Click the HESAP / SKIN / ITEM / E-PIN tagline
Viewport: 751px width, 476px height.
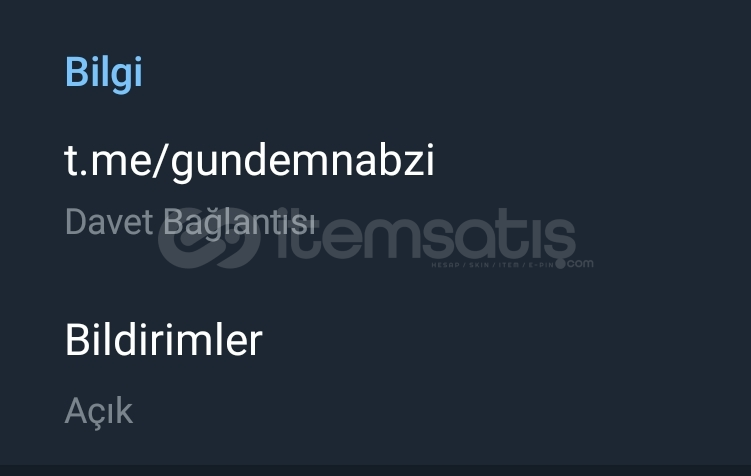[492, 265]
